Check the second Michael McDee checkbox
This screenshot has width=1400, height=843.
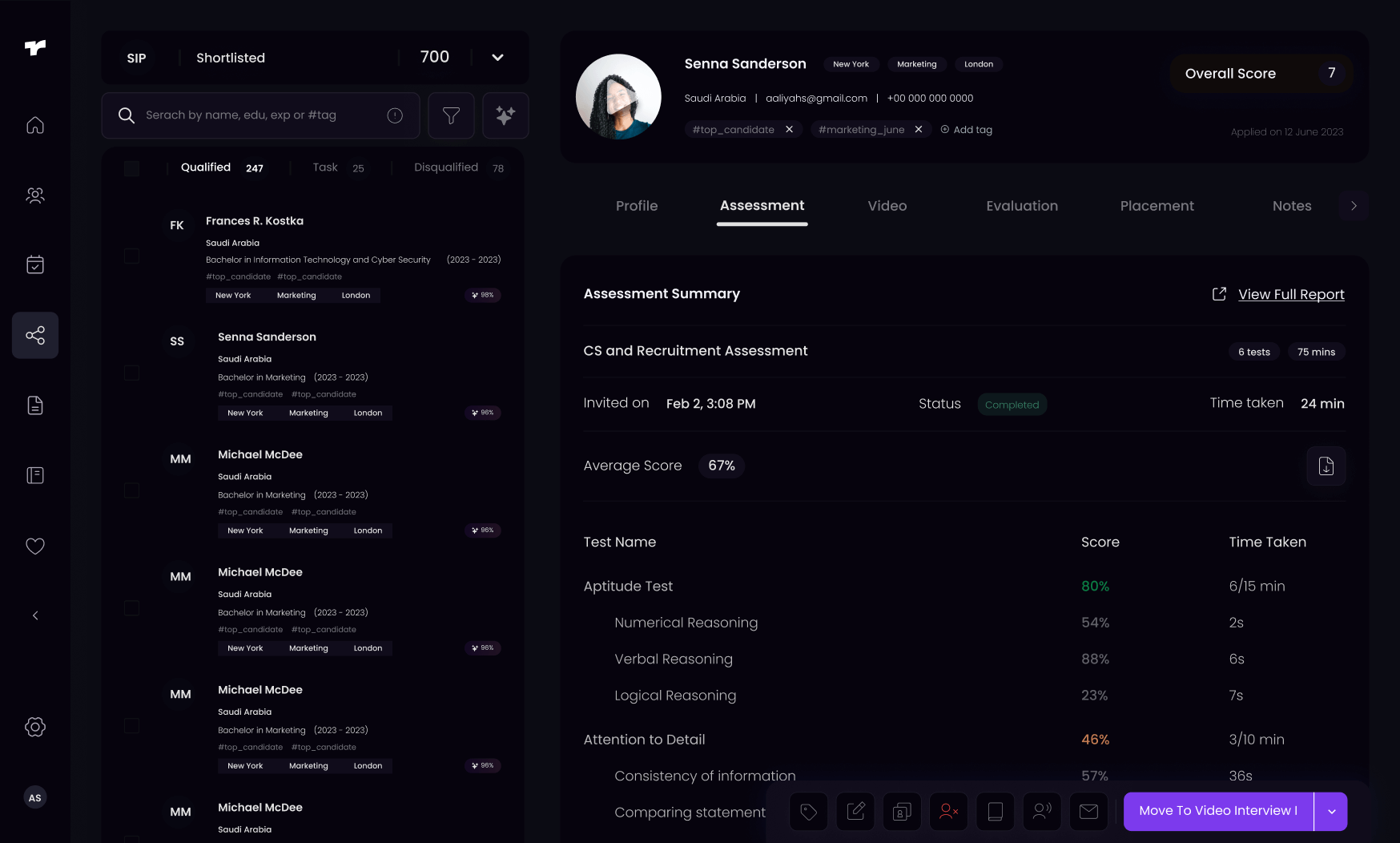click(132, 608)
